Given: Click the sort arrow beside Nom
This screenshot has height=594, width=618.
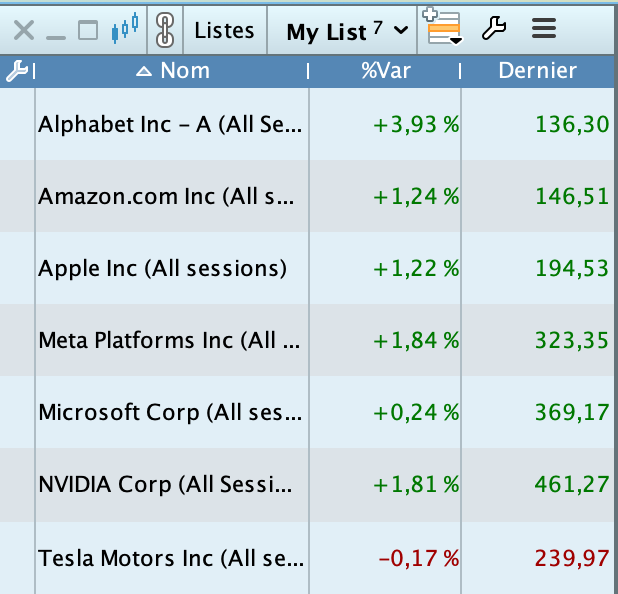Looking at the screenshot, I should pyautogui.click(x=145, y=71).
